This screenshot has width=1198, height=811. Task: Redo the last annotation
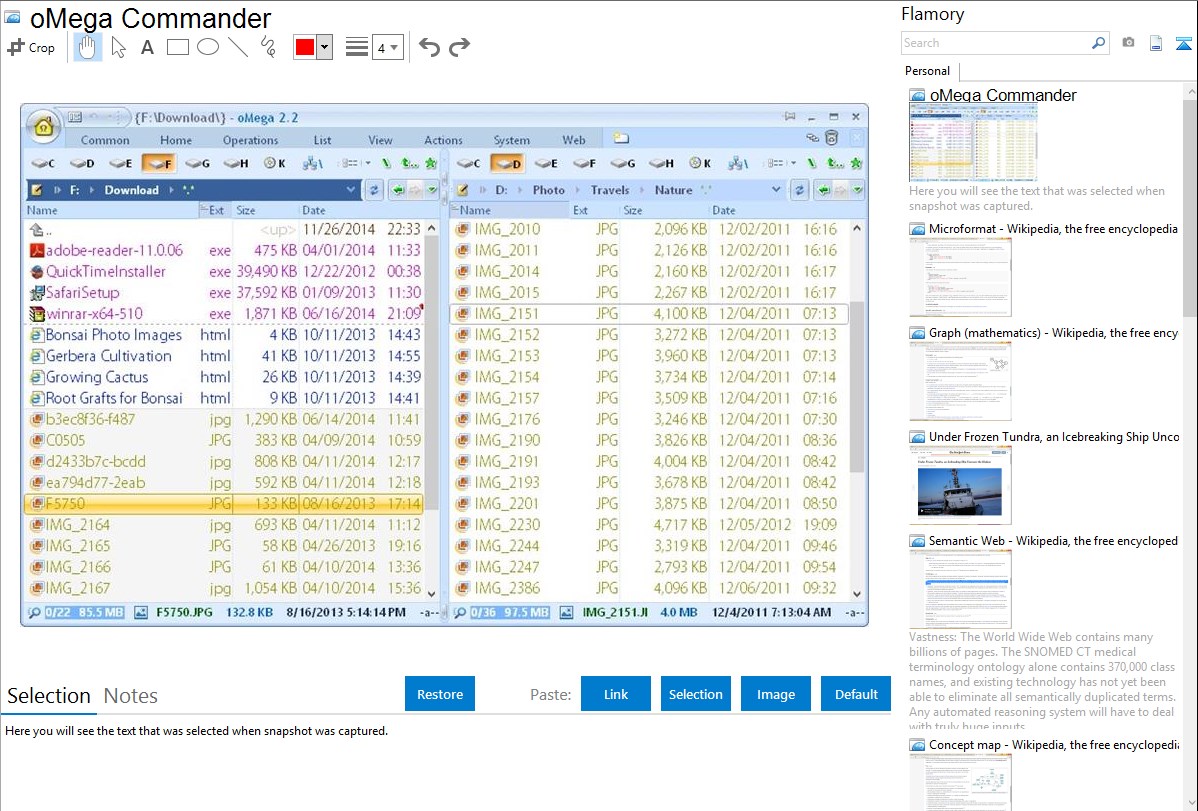459,47
